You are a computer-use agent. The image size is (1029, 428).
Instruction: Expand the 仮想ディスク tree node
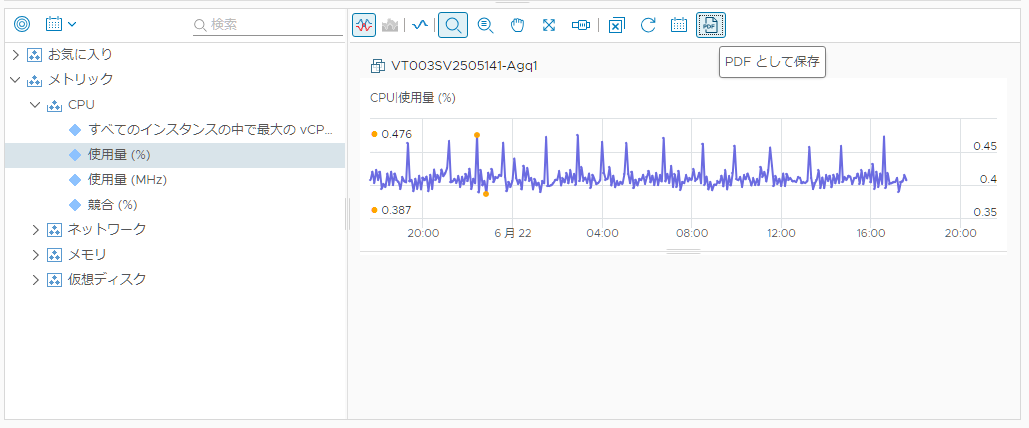coord(35,279)
